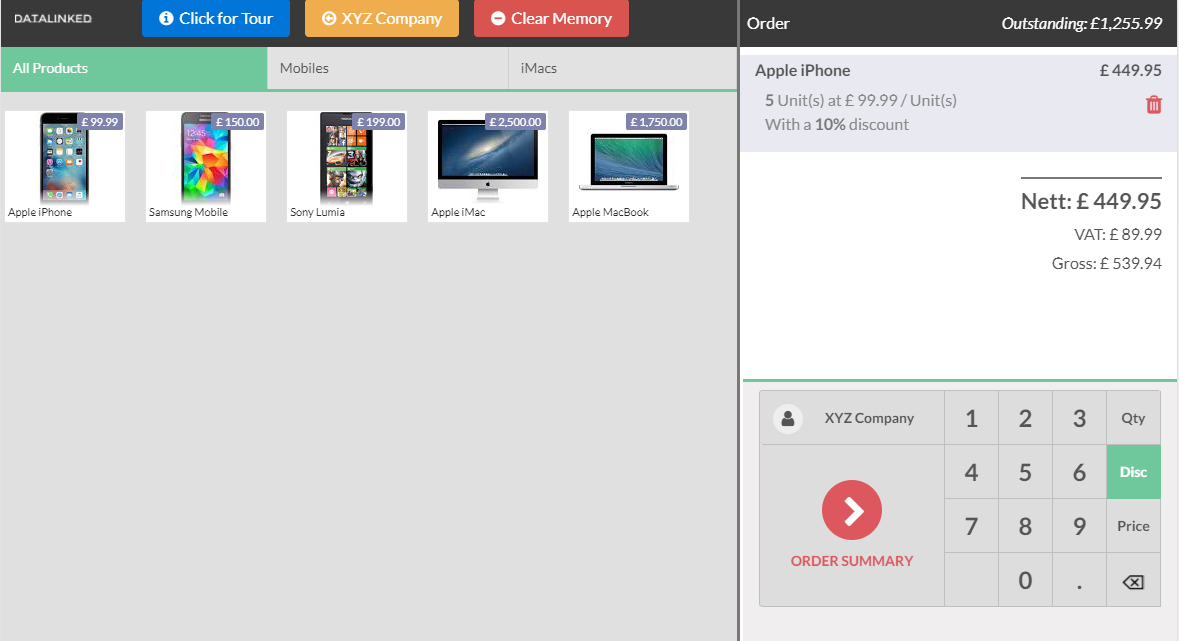Add Apple MacBook to the order
This screenshot has width=1179, height=641.
(629, 166)
